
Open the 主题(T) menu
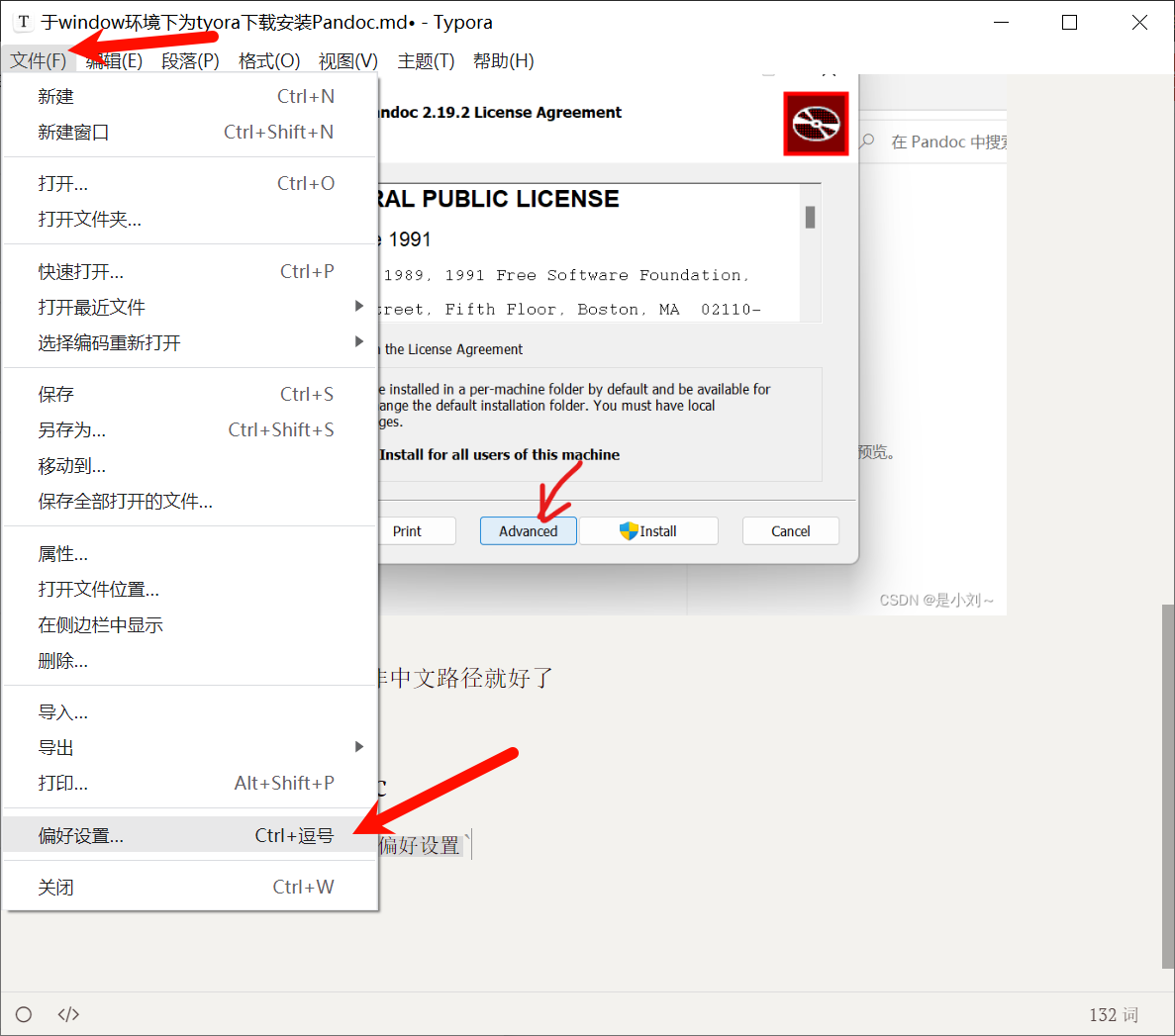[426, 60]
